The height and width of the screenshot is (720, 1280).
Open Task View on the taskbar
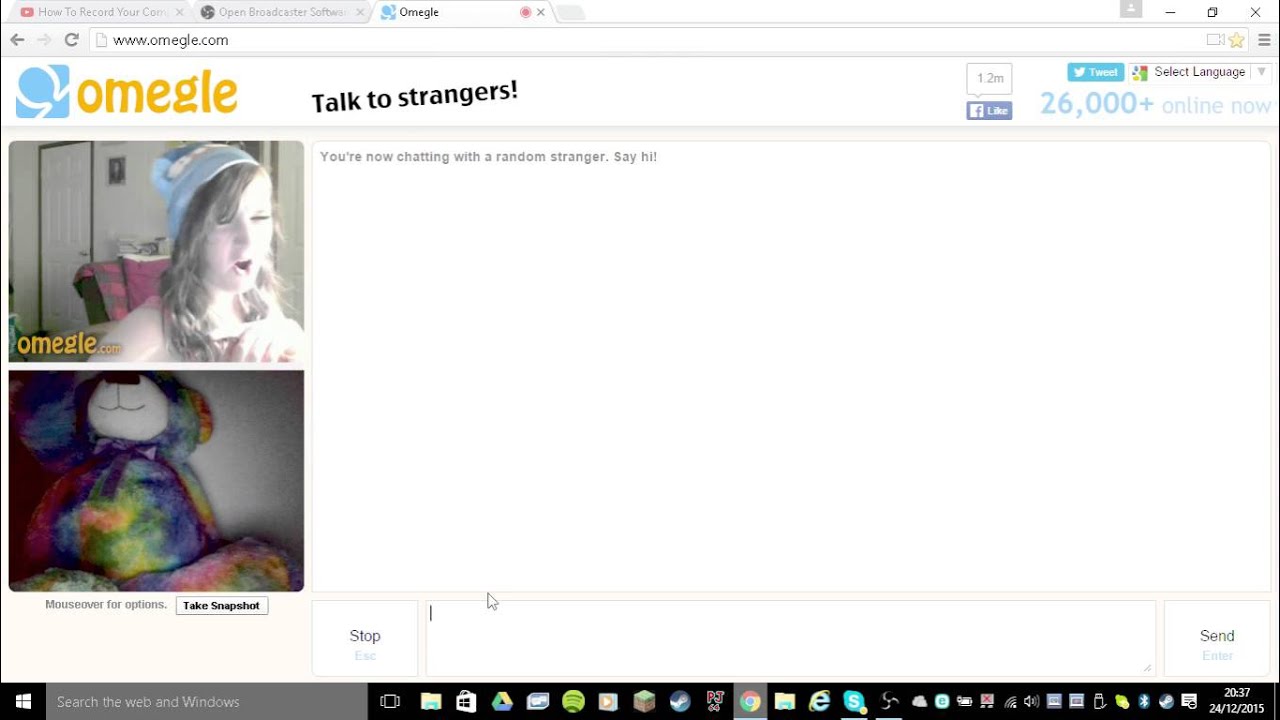click(x=391, y=701)
